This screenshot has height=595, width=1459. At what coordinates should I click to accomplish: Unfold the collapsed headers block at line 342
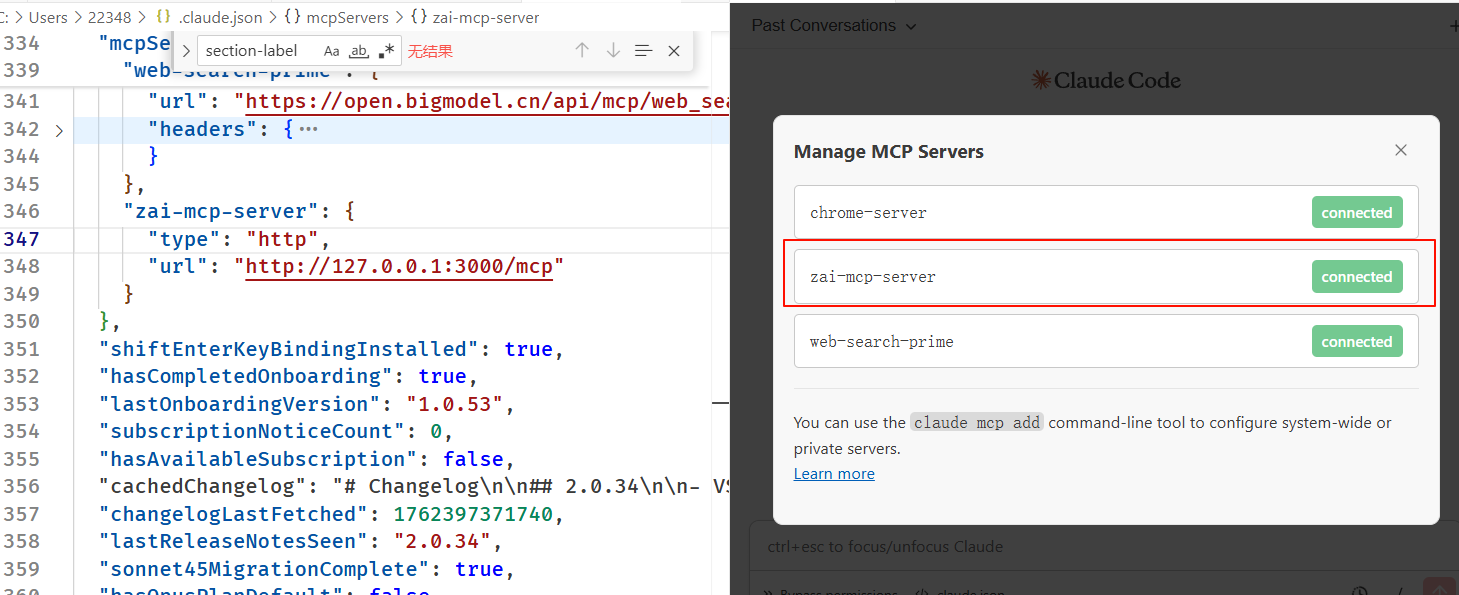[59, 130]
